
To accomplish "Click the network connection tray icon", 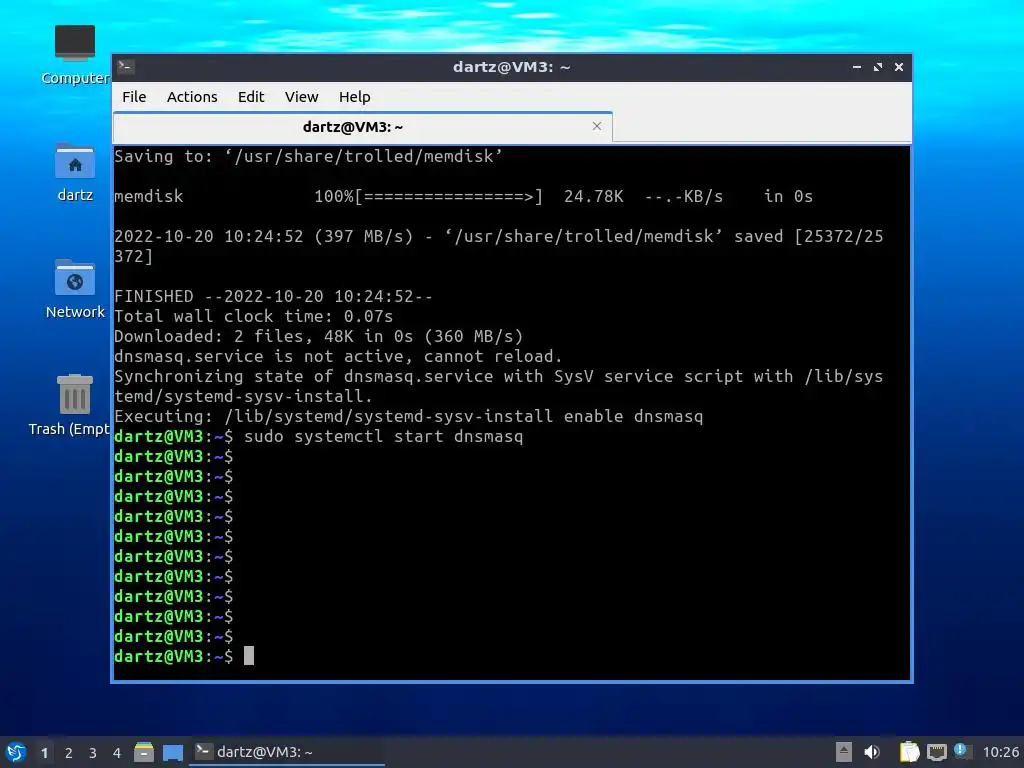I will tap(936, 752).
